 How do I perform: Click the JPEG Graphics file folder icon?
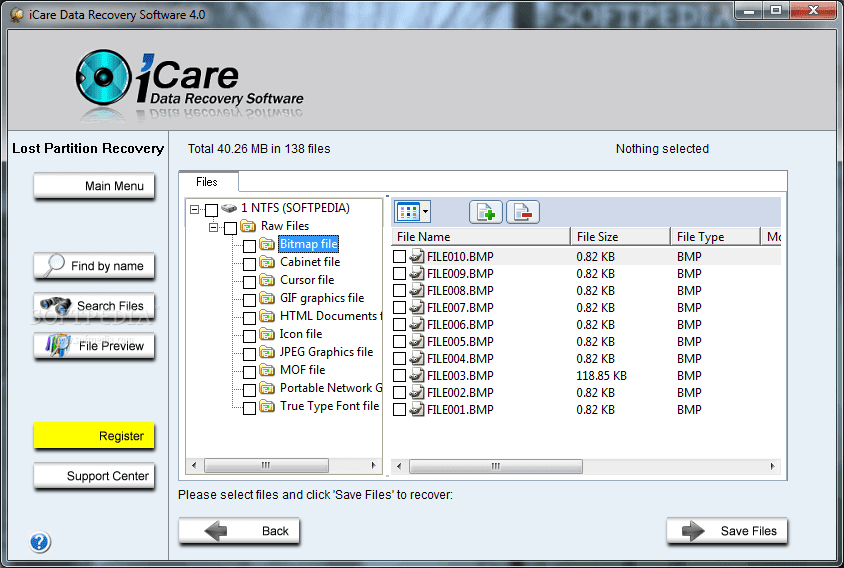[267, 352]
